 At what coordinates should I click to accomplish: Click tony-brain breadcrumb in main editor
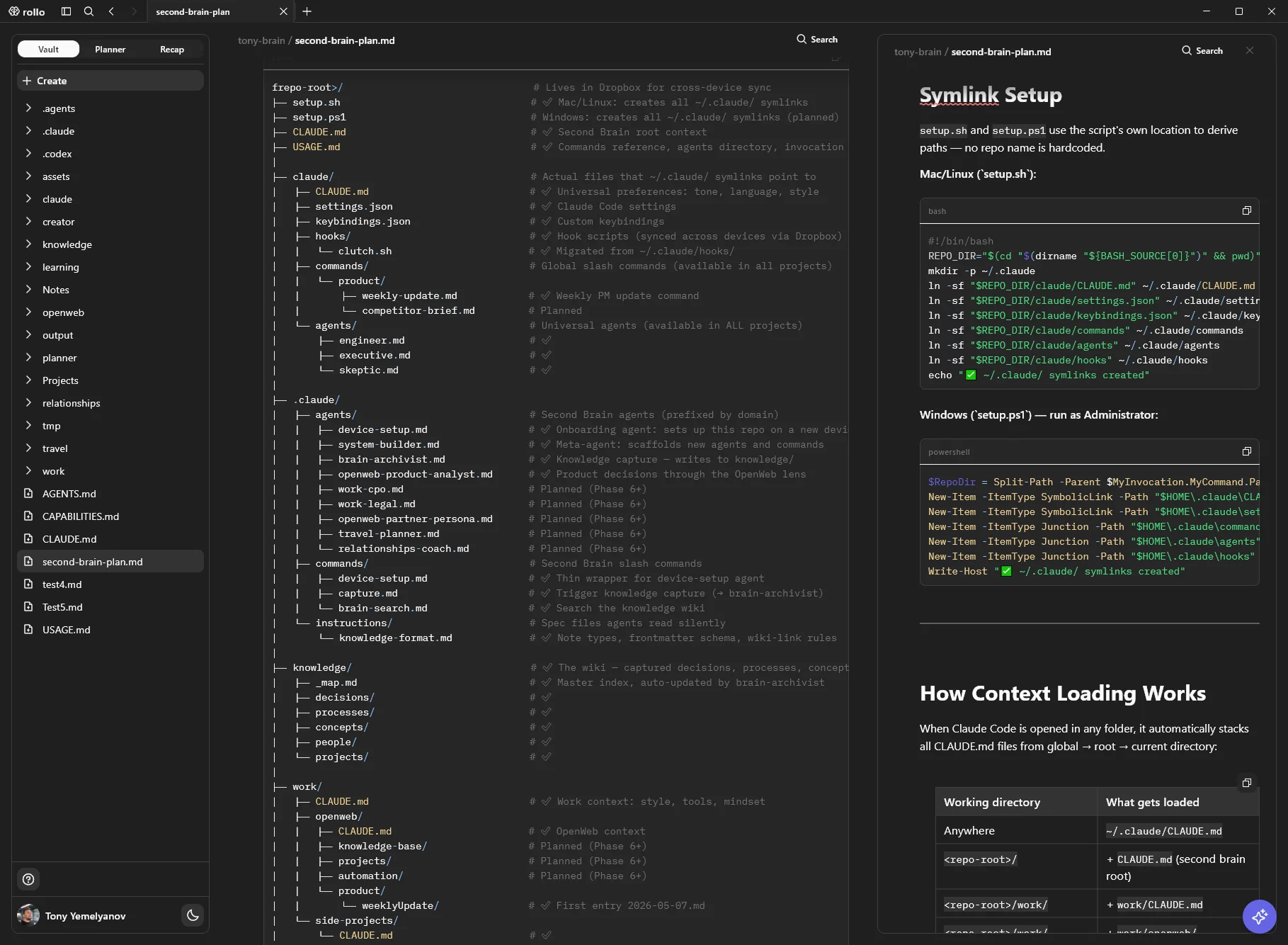pos(261,40)
